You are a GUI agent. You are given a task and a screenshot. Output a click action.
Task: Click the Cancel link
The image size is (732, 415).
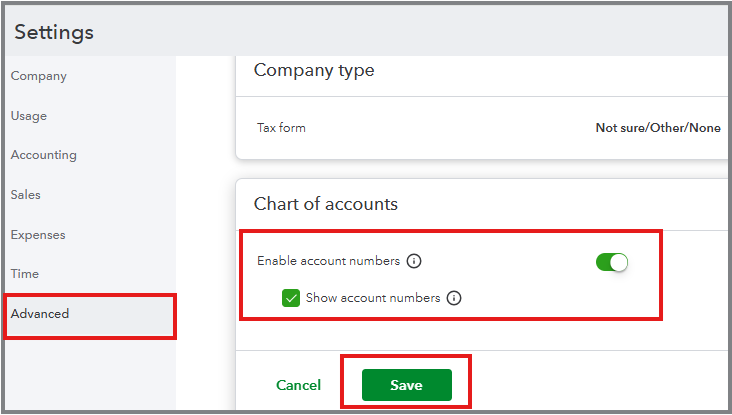tap(298, 385)
